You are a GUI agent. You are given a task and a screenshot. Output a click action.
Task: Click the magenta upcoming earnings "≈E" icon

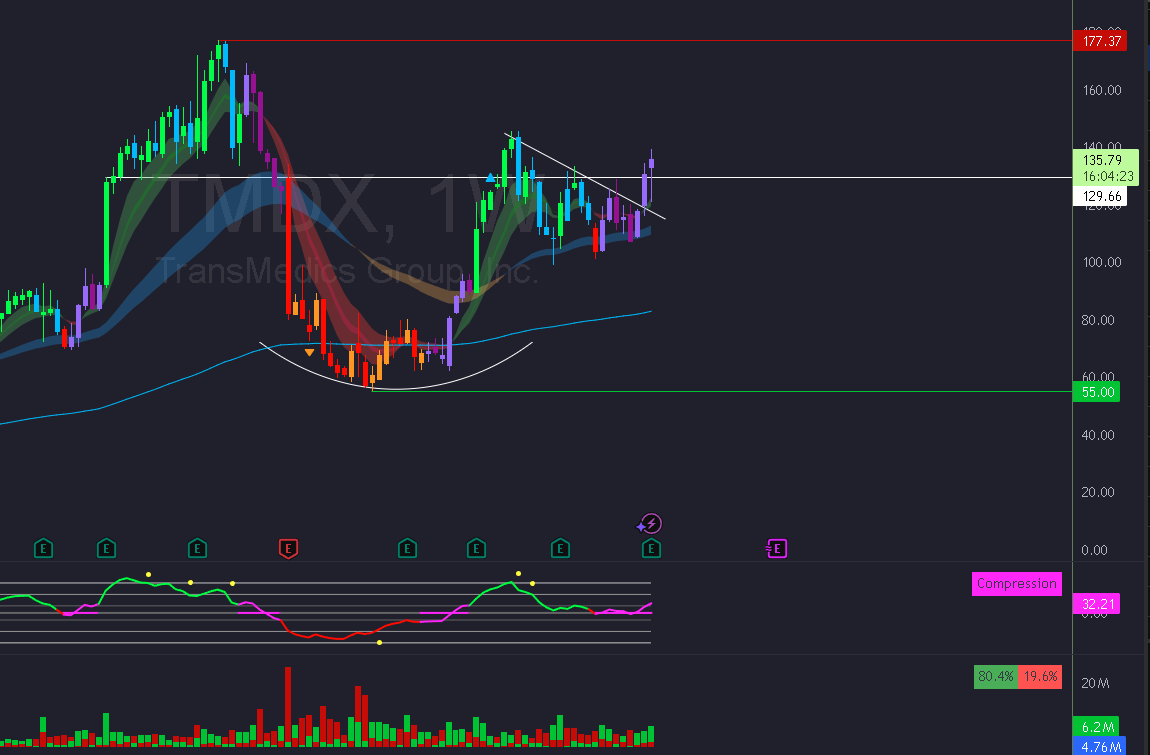point(777,548)
